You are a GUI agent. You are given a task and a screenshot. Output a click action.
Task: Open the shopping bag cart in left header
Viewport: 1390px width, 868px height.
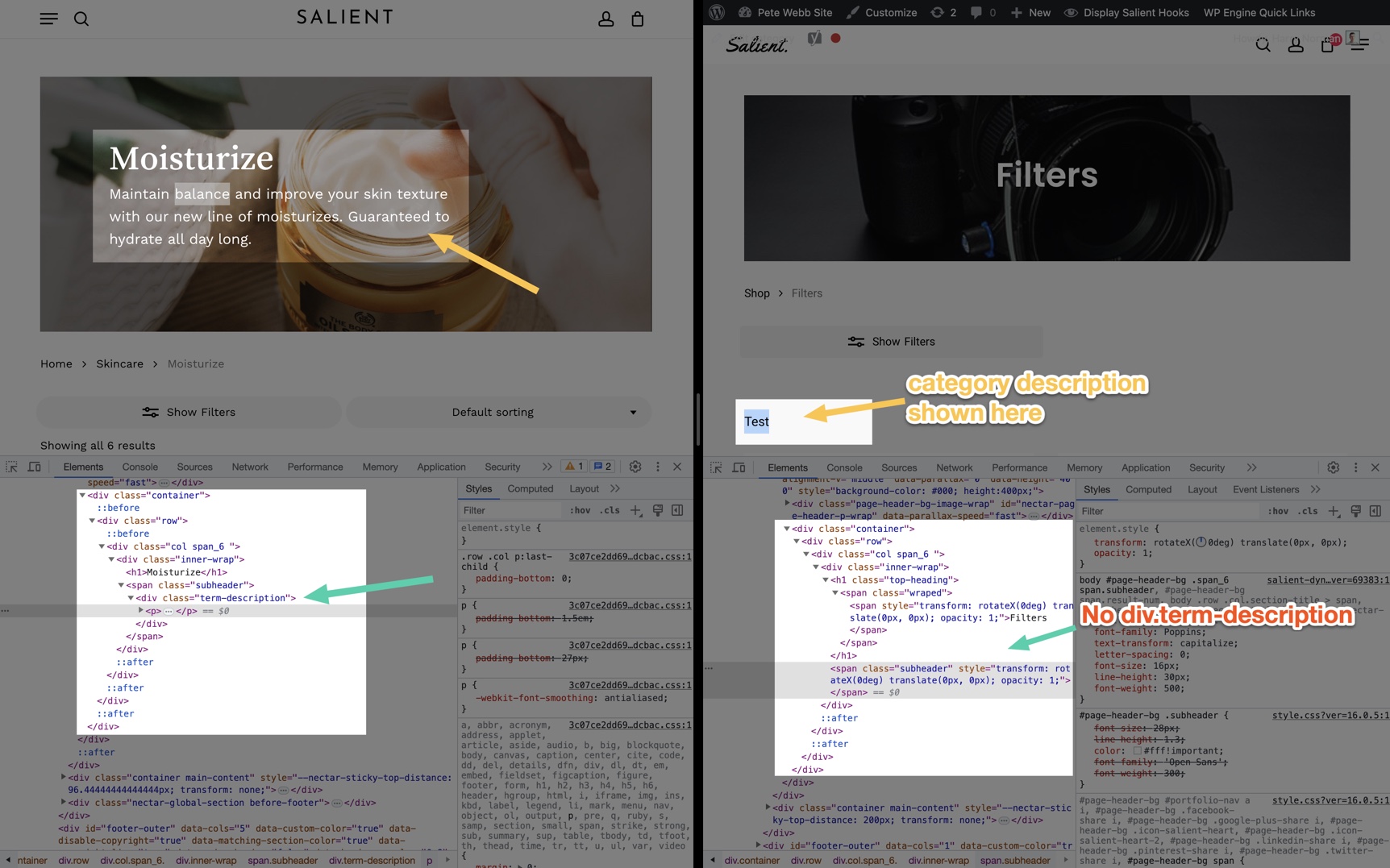(x=637, y=19)
